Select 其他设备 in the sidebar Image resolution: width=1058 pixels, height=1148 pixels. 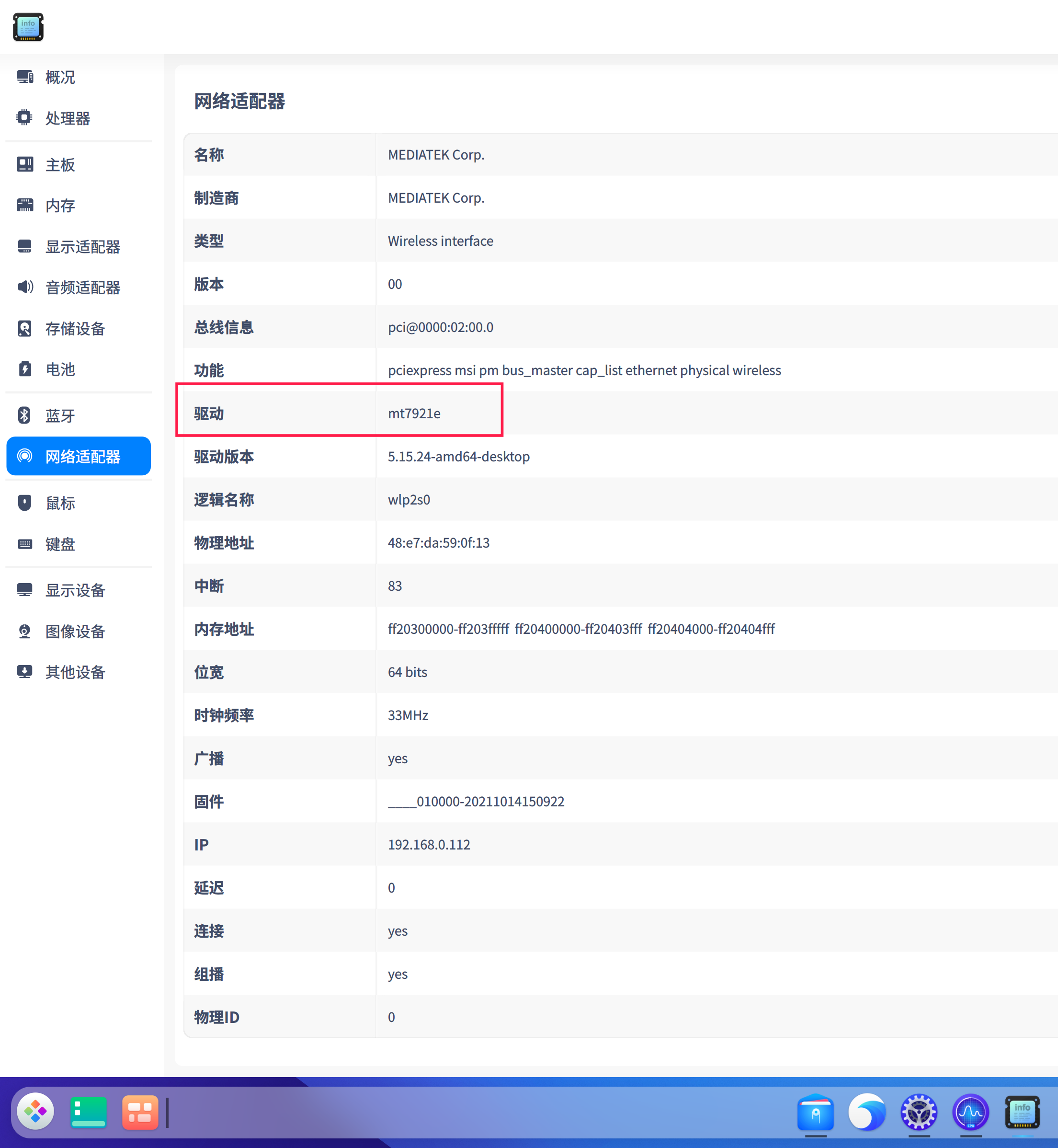74,672
